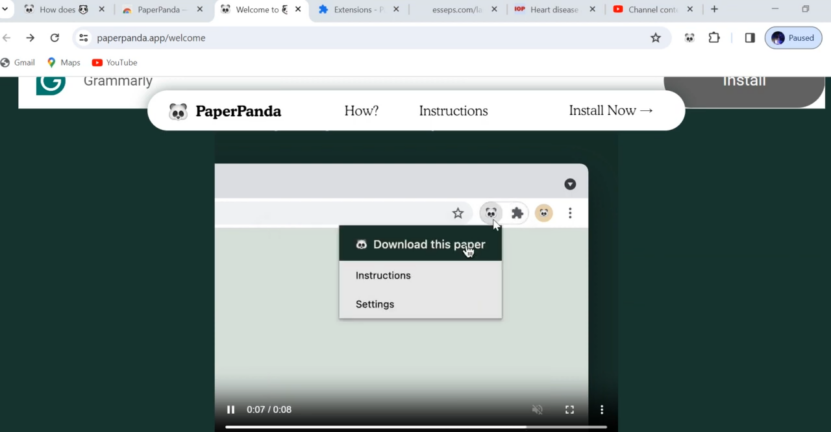Go back to the previous page
Image resolution: width=831 pixels, height=432 pixels.
6,38
